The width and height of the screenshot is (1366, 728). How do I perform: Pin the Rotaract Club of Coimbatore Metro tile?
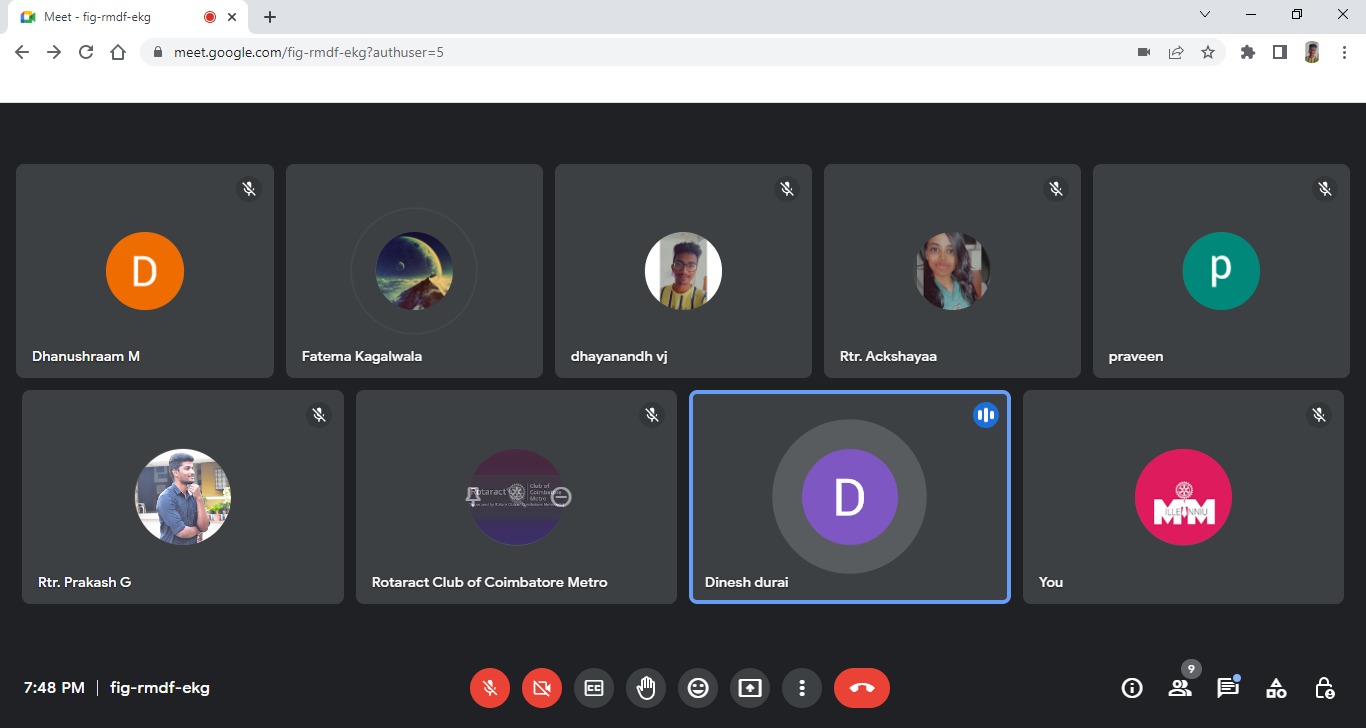coord(473,497)
